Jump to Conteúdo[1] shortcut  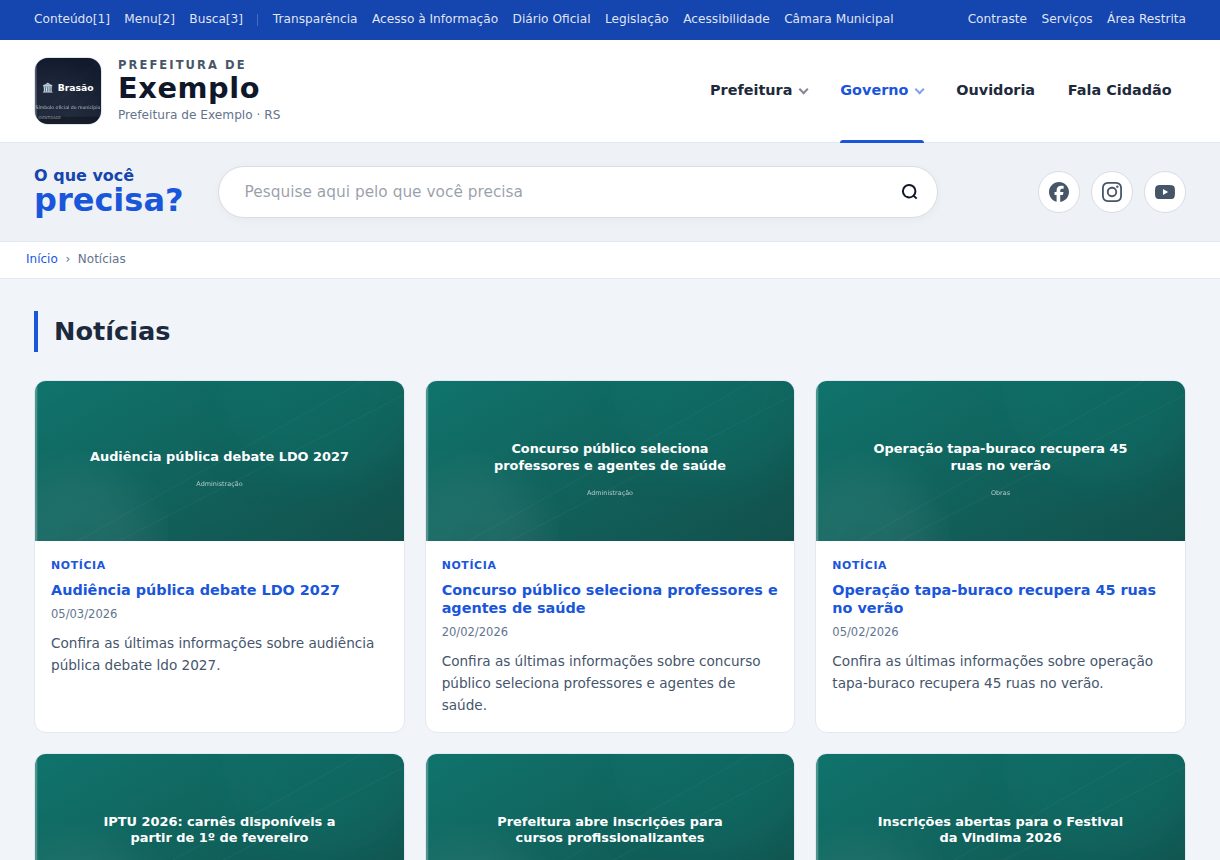point(72,19)
